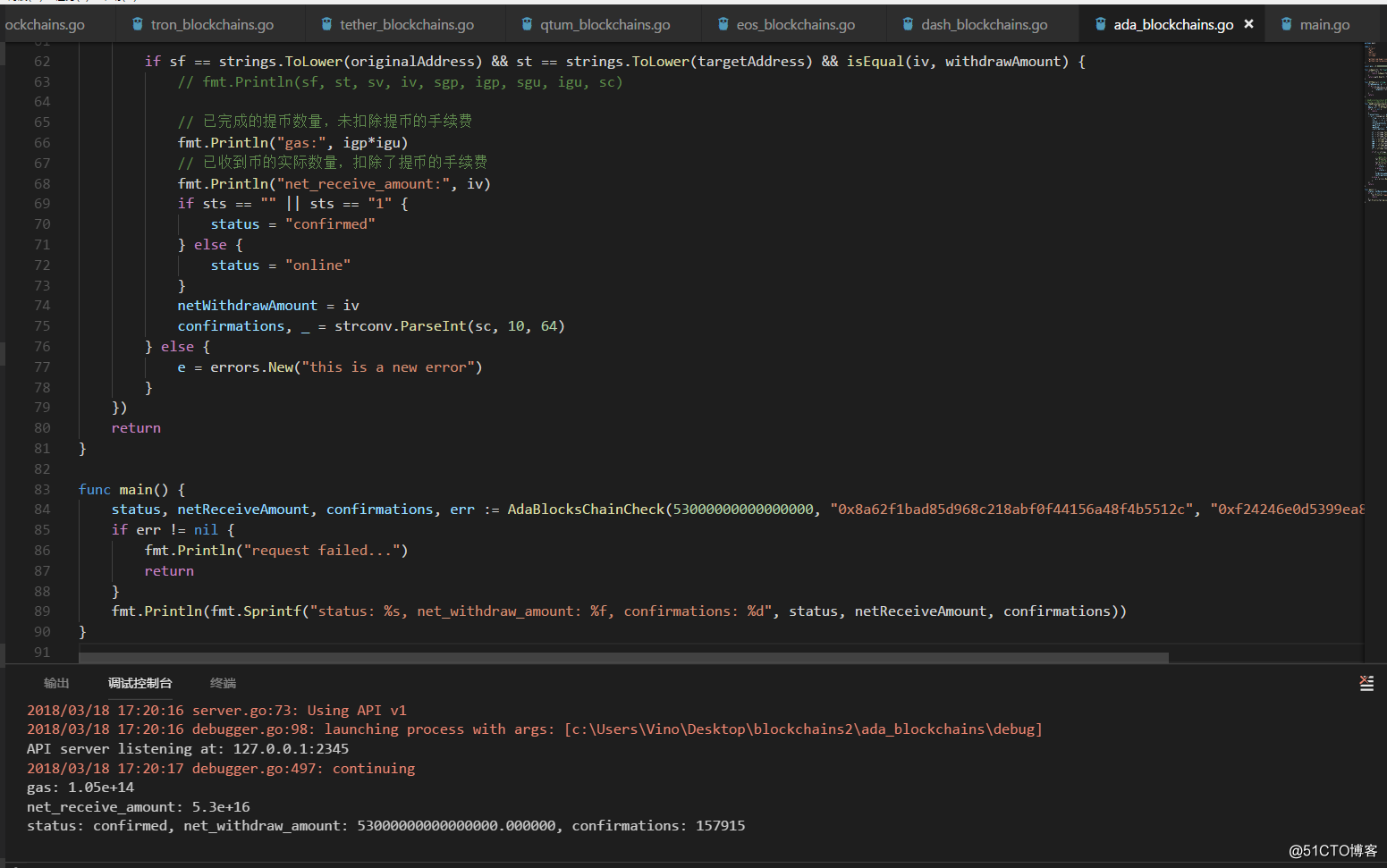Click the Go file icon on qtum_blockchains.go tab
This screenshot has width=1387, height=868.
point(528,24)
